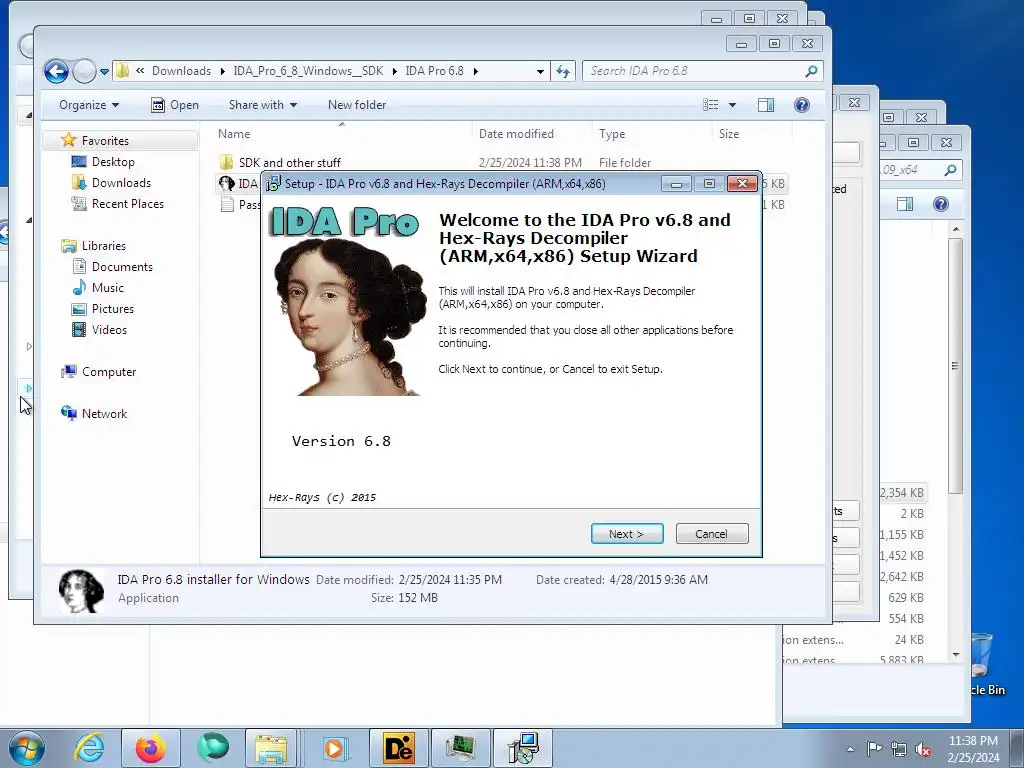Open the Videos library

[109, 329]
